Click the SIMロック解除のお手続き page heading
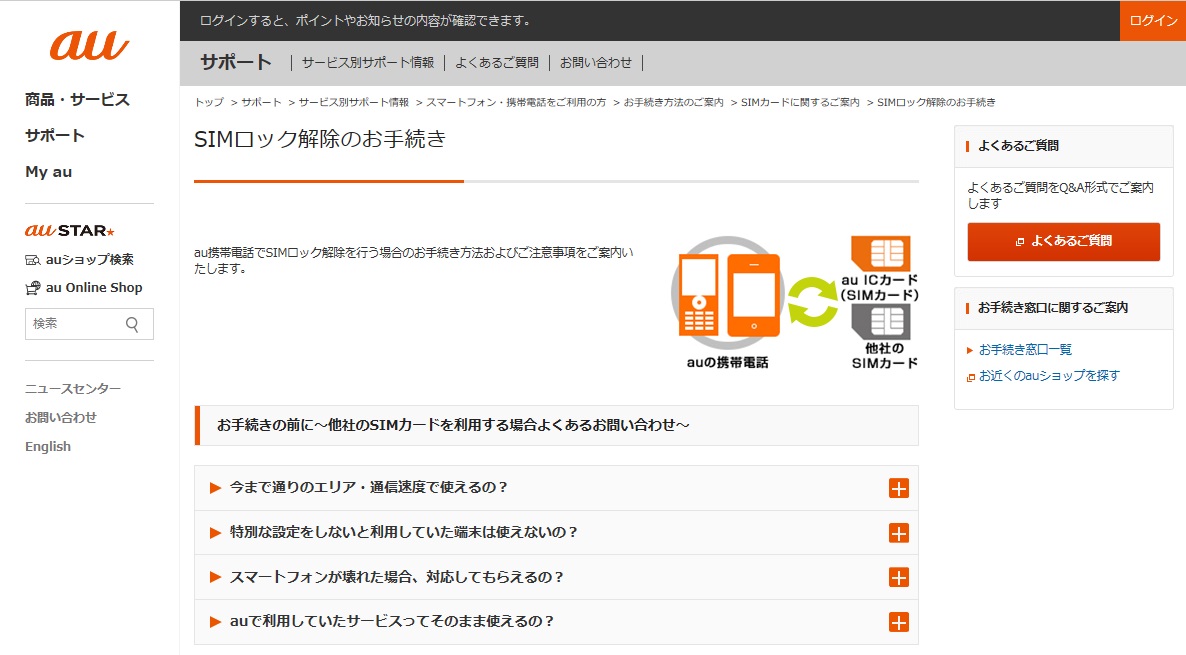 (x=320, y=139)
